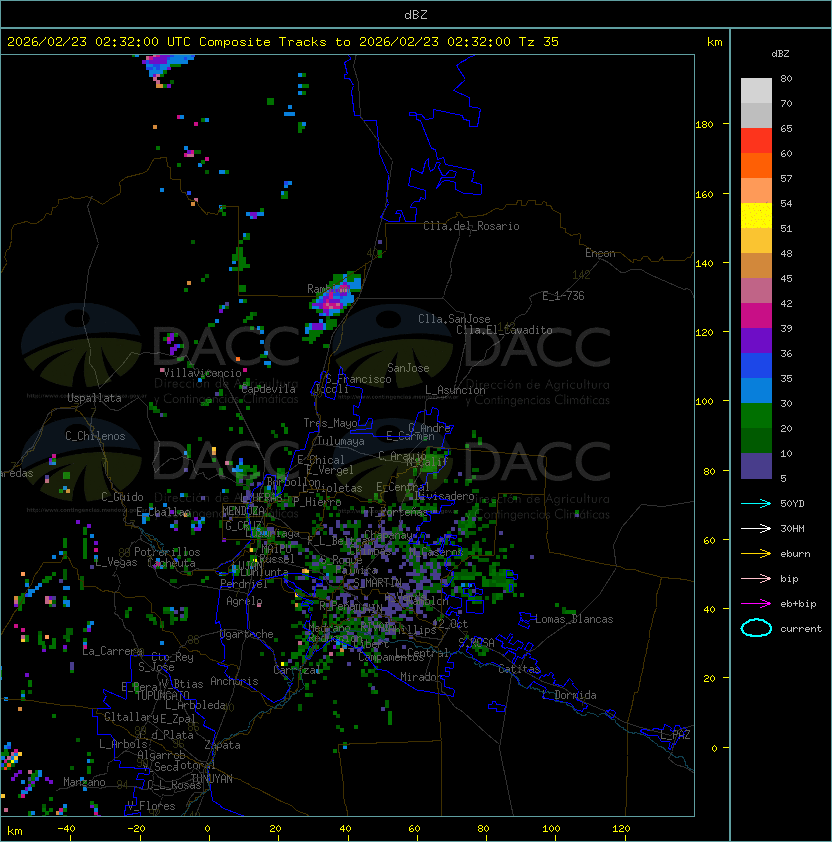Image resolution: width=832 pixels, height=842 pixels.
Task: Click the L_Dormida place label
Action: point(569,695)
